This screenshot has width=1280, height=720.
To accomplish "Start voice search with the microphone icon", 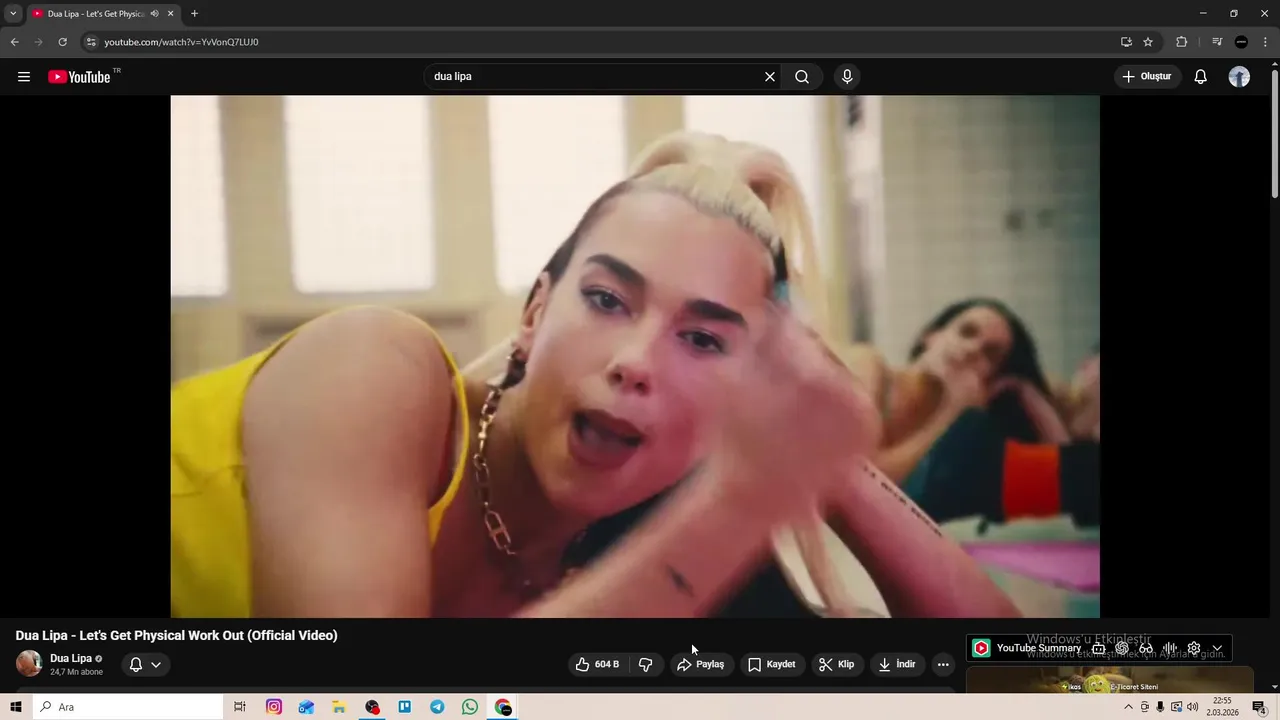I will click(x=847, y=77).
